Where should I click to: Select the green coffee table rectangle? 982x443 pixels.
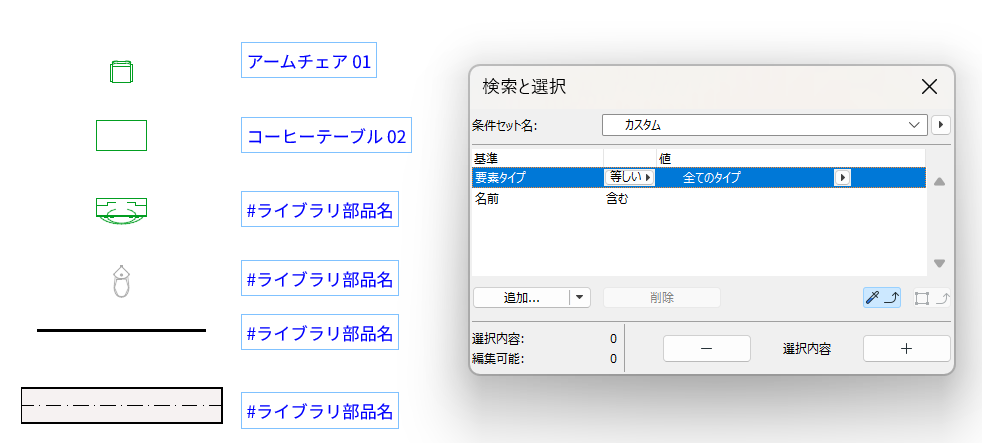(121, 135)
